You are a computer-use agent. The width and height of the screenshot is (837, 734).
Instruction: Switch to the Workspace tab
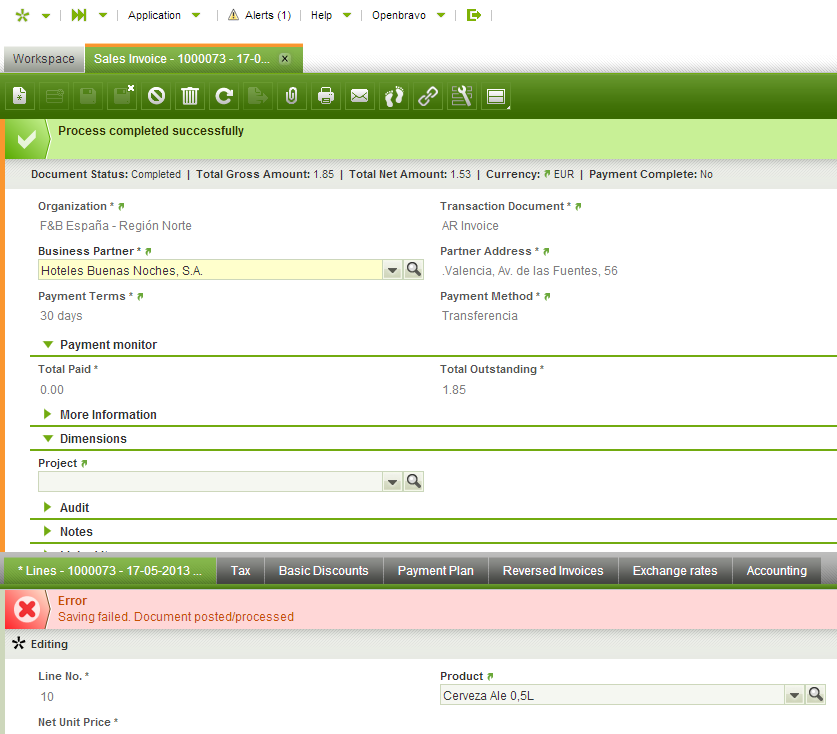click(44, 59)
